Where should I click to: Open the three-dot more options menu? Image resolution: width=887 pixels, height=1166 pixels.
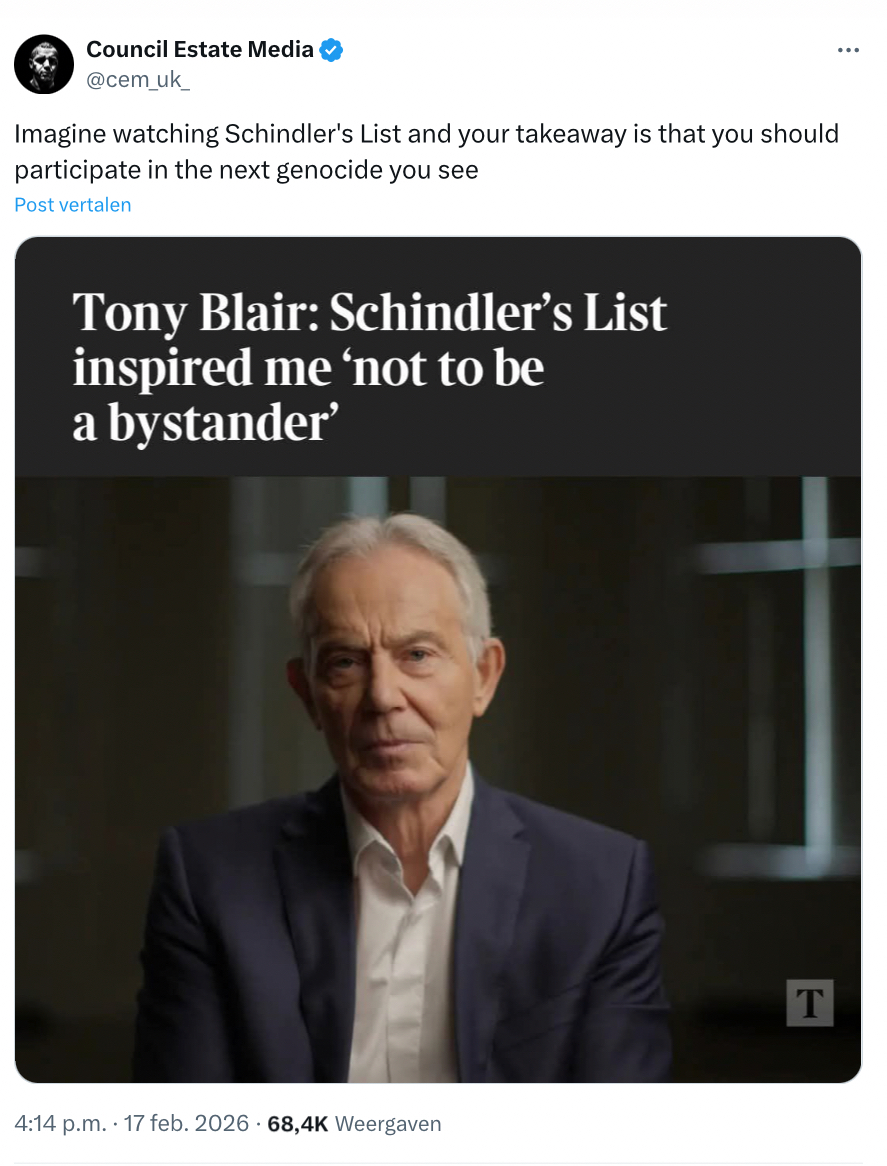tap(848, 50)
